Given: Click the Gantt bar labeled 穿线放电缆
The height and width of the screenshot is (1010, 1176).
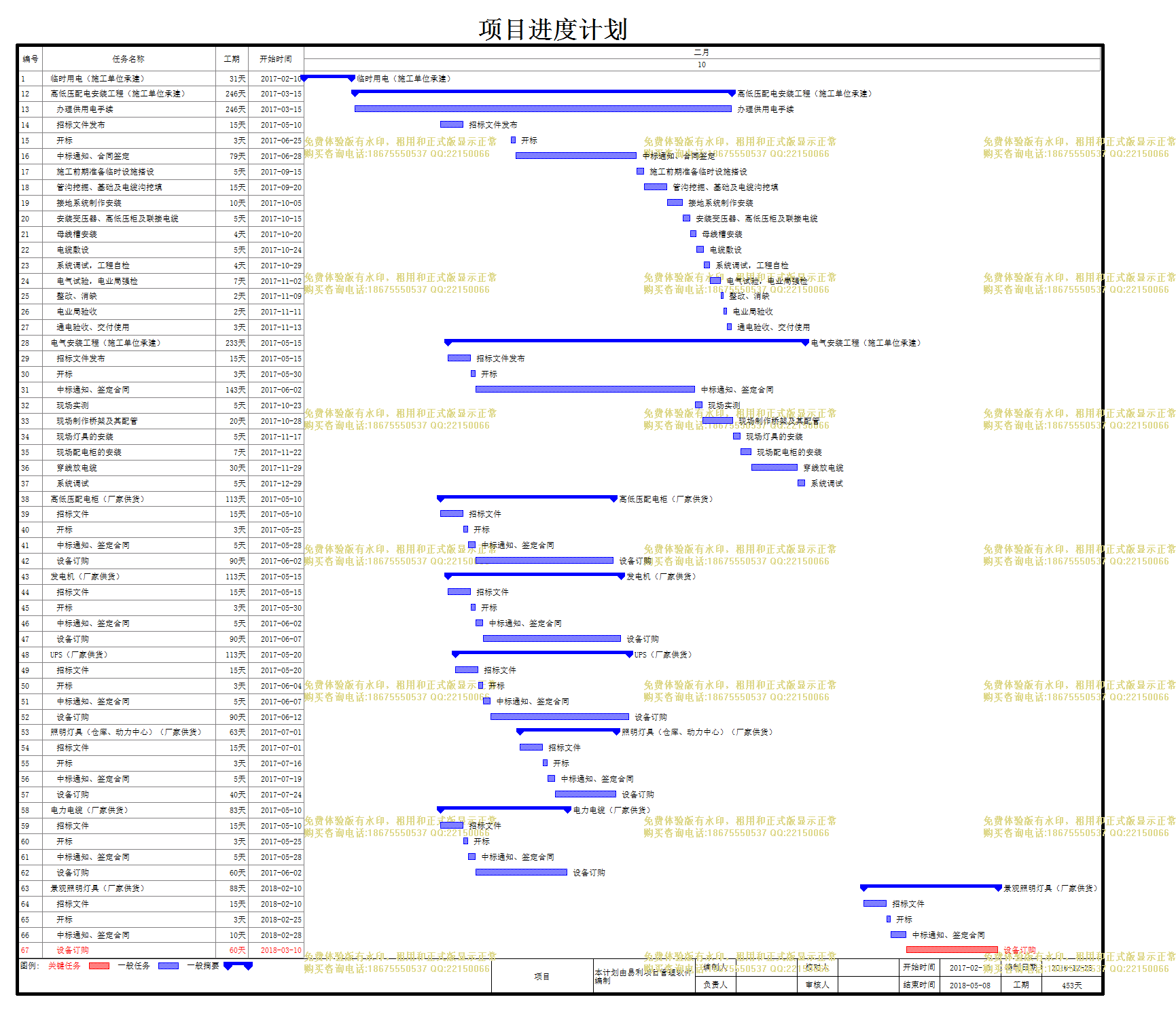Looking at the screenshot, I should coord(774,467).
